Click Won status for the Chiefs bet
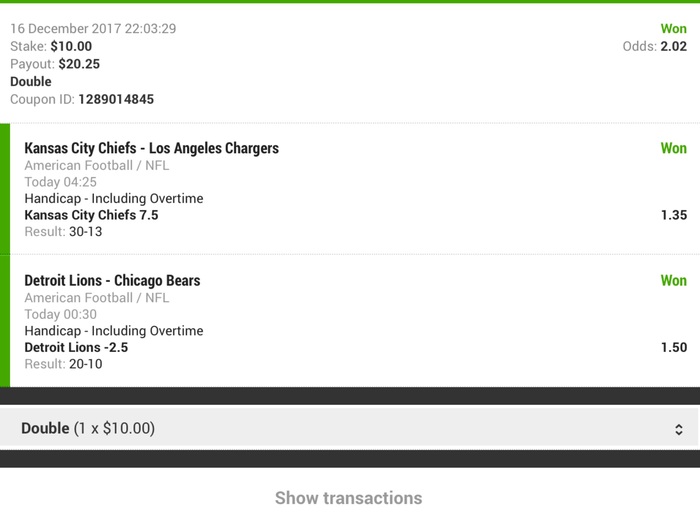700x525 pixels. pos(673,148)
